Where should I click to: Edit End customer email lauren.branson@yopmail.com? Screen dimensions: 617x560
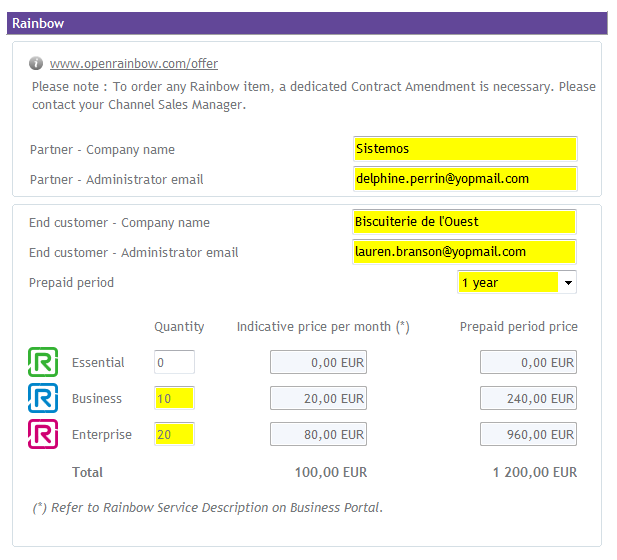click(x=464, y=251)
